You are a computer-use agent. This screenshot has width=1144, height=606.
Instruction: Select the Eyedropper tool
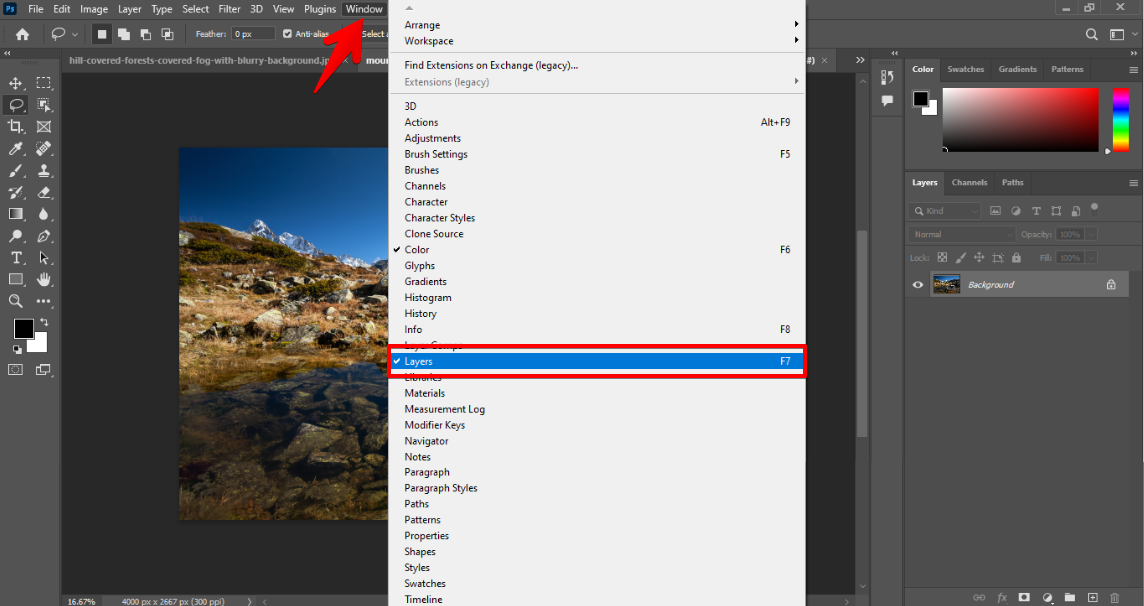(15, 149)
